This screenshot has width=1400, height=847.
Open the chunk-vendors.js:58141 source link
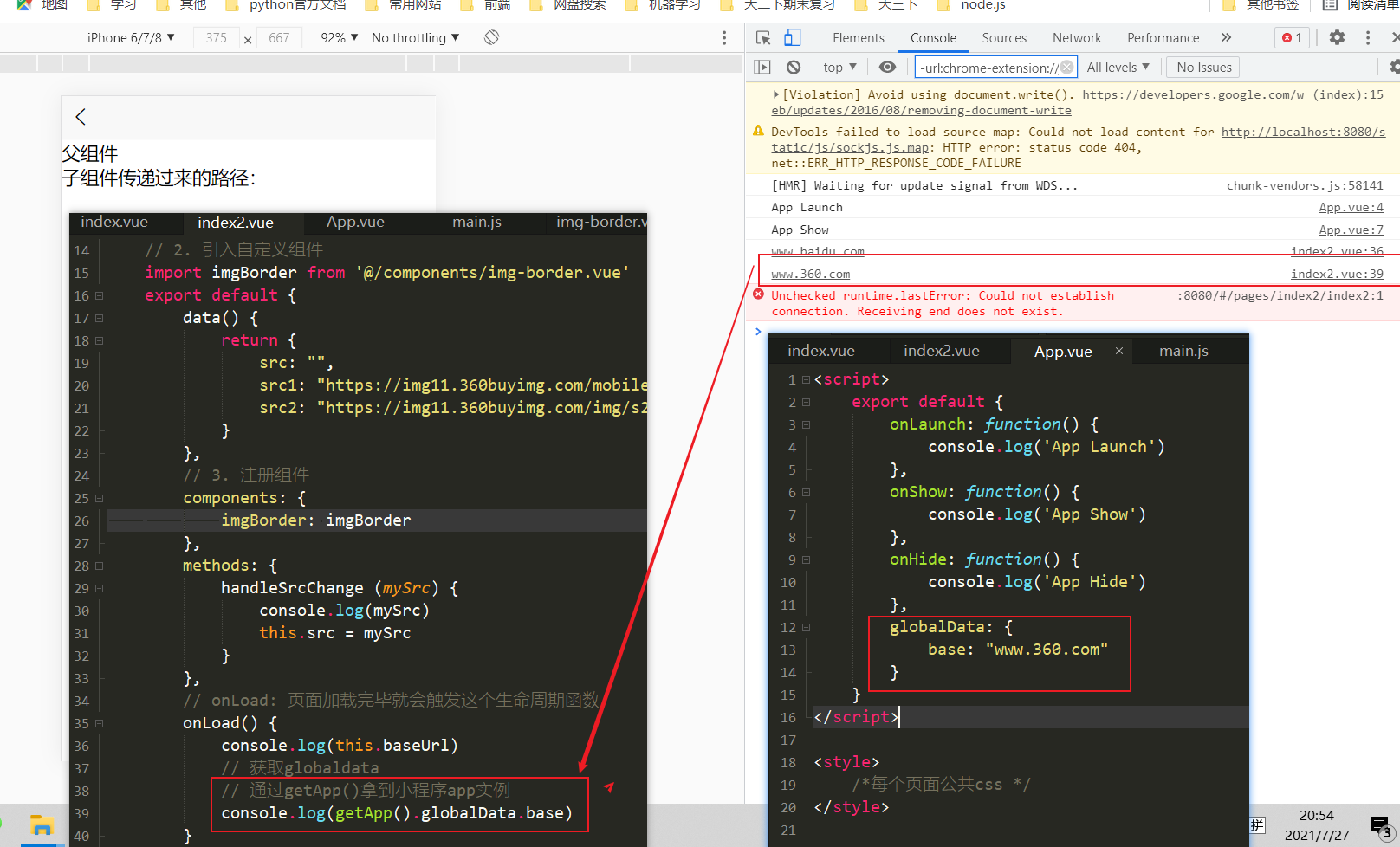1305,185
